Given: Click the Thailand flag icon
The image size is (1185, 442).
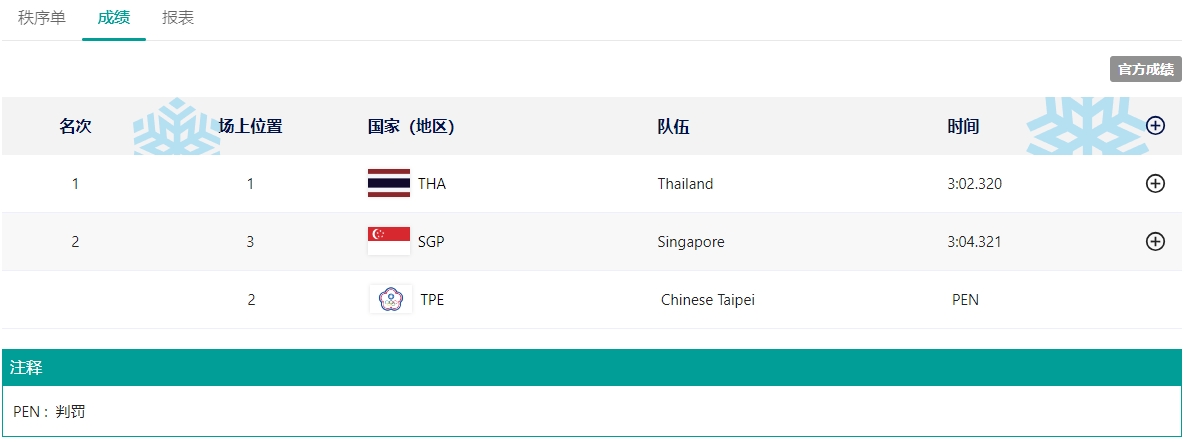Looking at the screenshot, I should 389,183.
